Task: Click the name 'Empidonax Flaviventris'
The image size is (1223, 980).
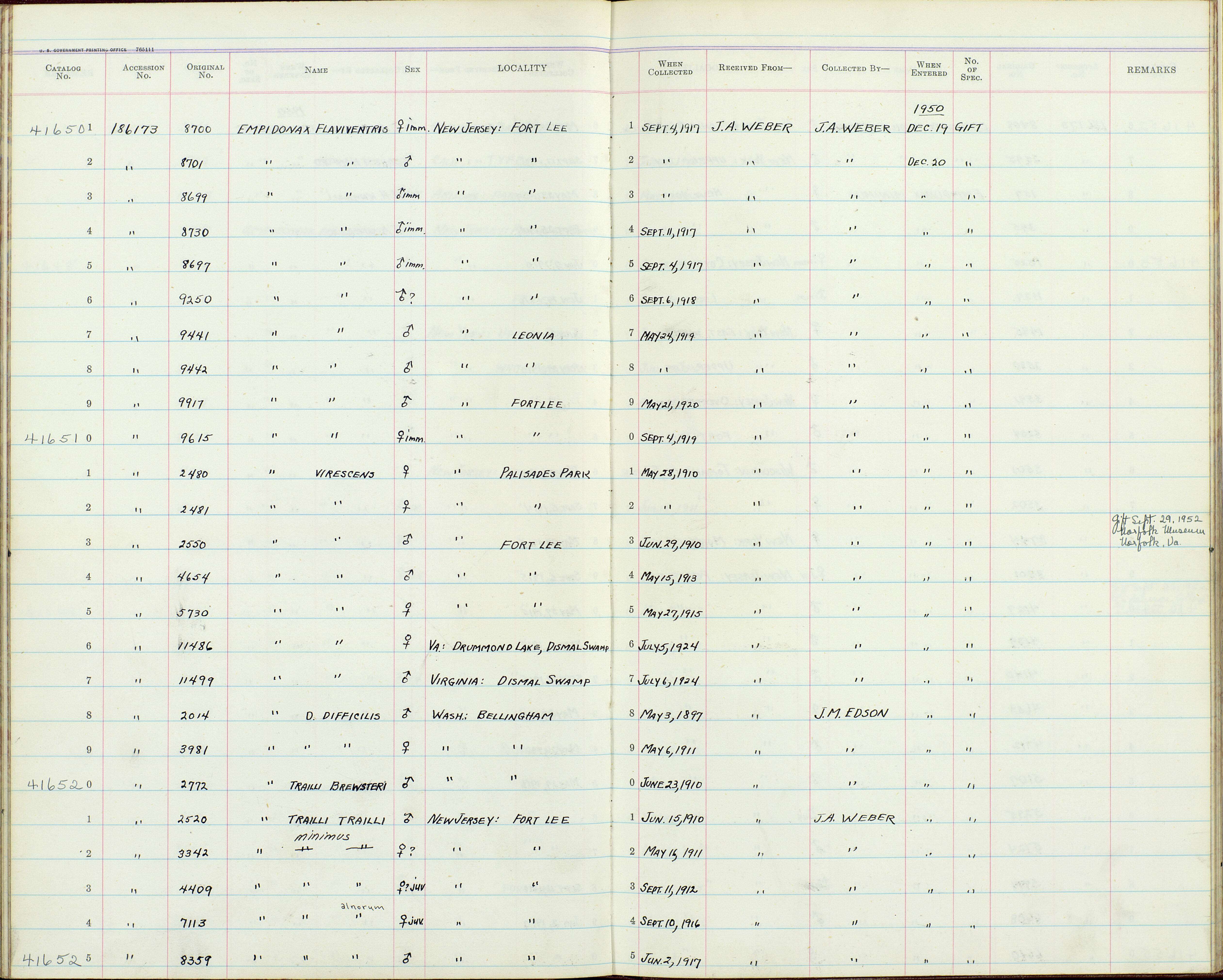Action: coord(313,129)
